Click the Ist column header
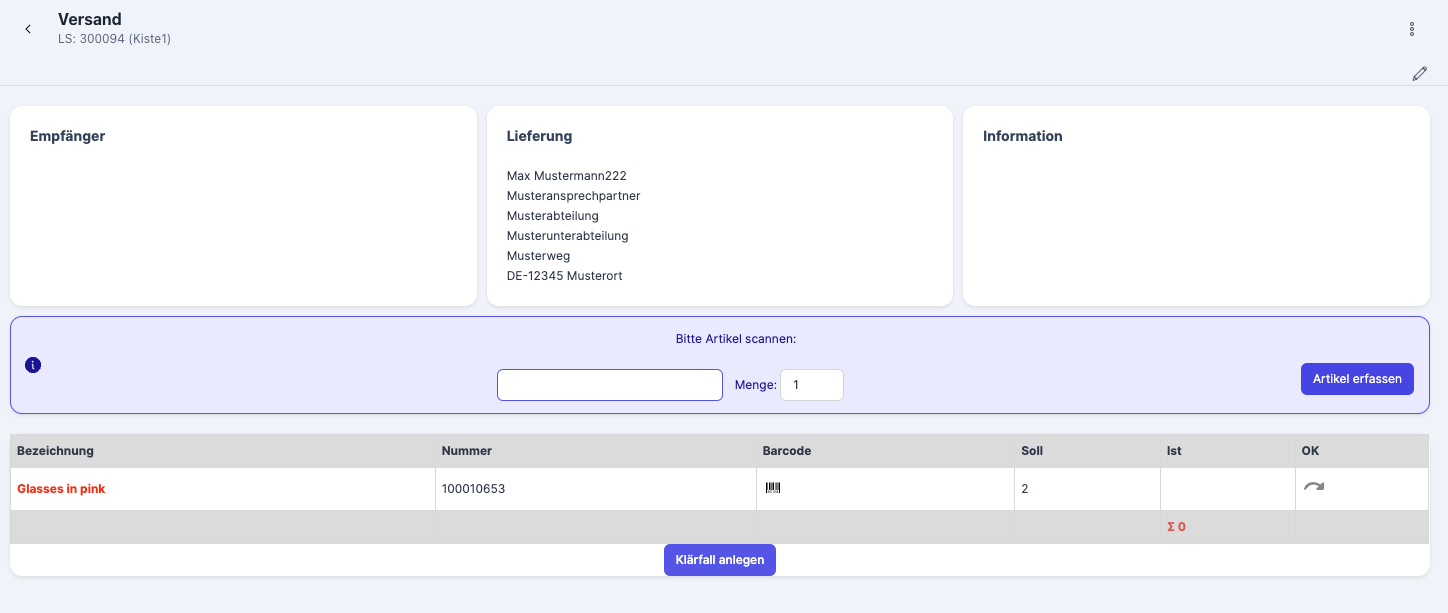 [x=1174, y=451]
